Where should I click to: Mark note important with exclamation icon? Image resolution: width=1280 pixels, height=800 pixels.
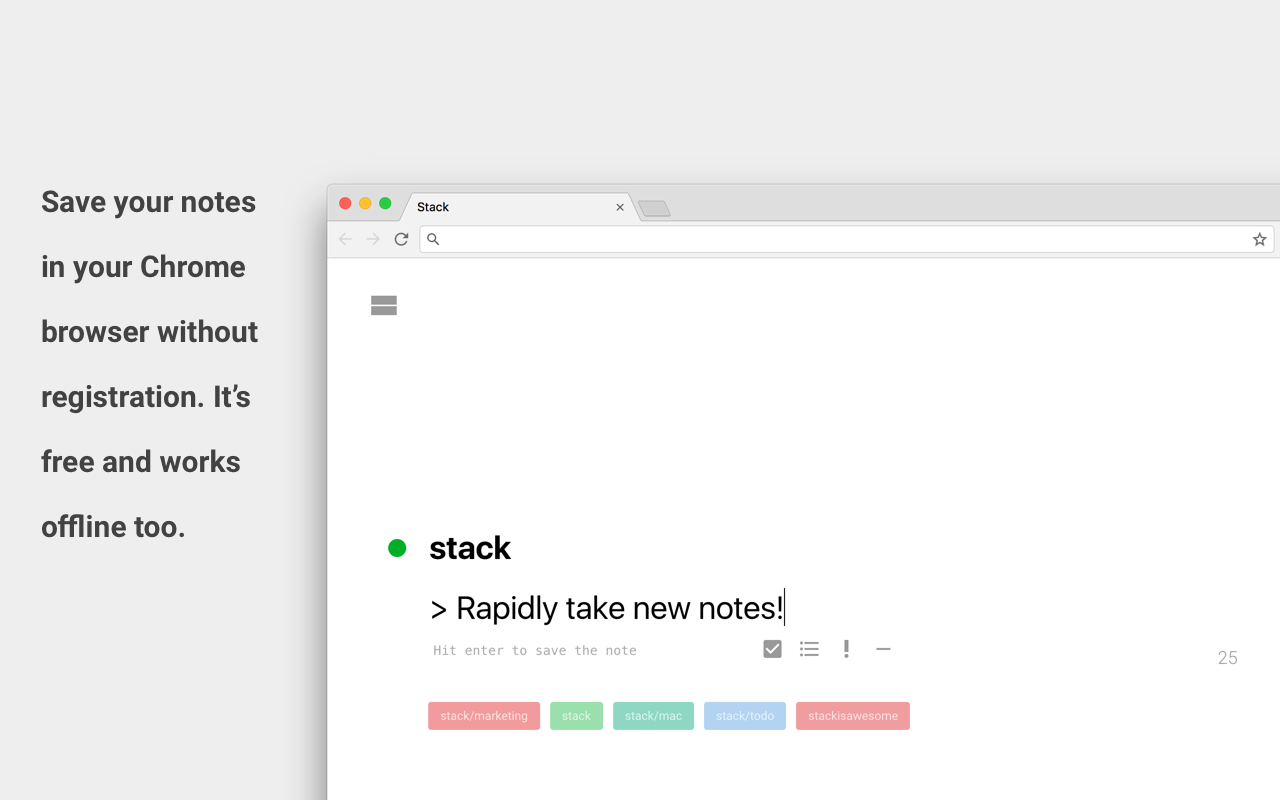[x=846, y=649]
